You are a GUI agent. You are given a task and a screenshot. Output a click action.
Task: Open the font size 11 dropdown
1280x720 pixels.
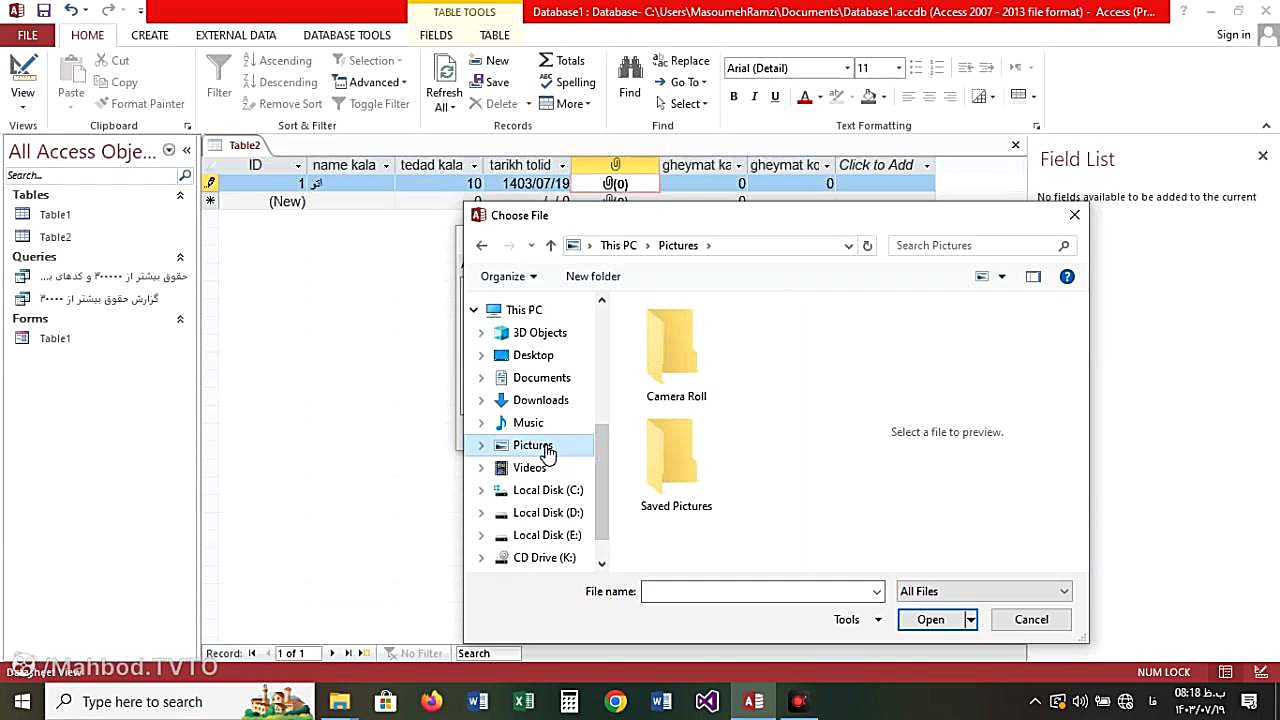pos(898,68)
